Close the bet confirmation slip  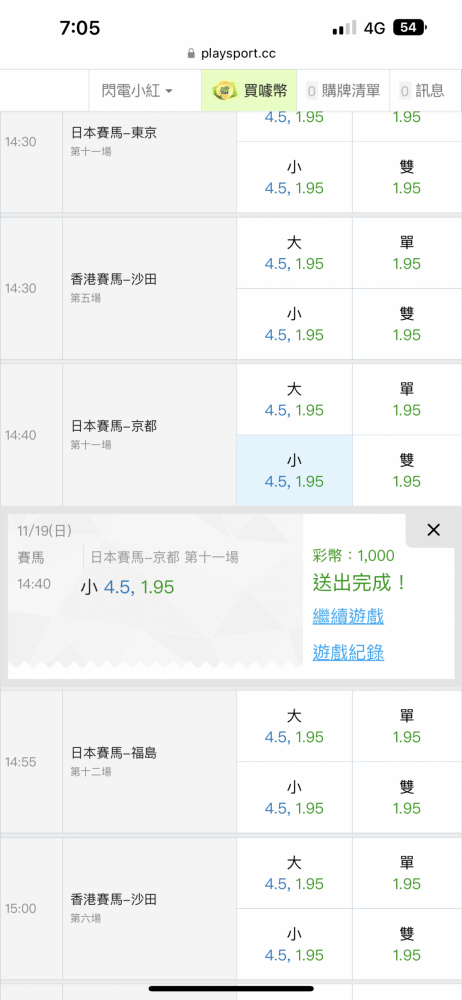click(x=433, y=530)
